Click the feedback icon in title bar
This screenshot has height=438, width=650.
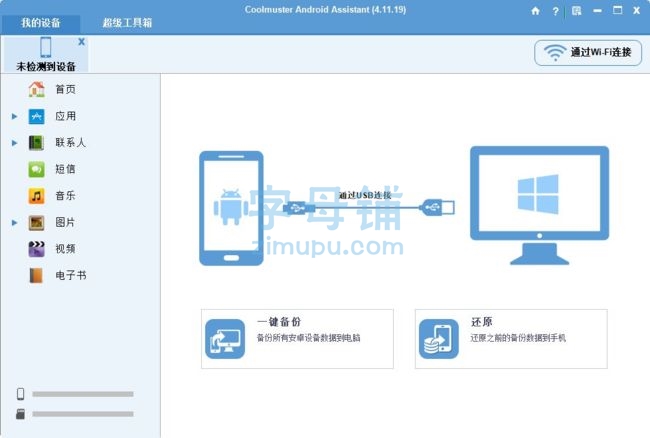click(576, 11)
